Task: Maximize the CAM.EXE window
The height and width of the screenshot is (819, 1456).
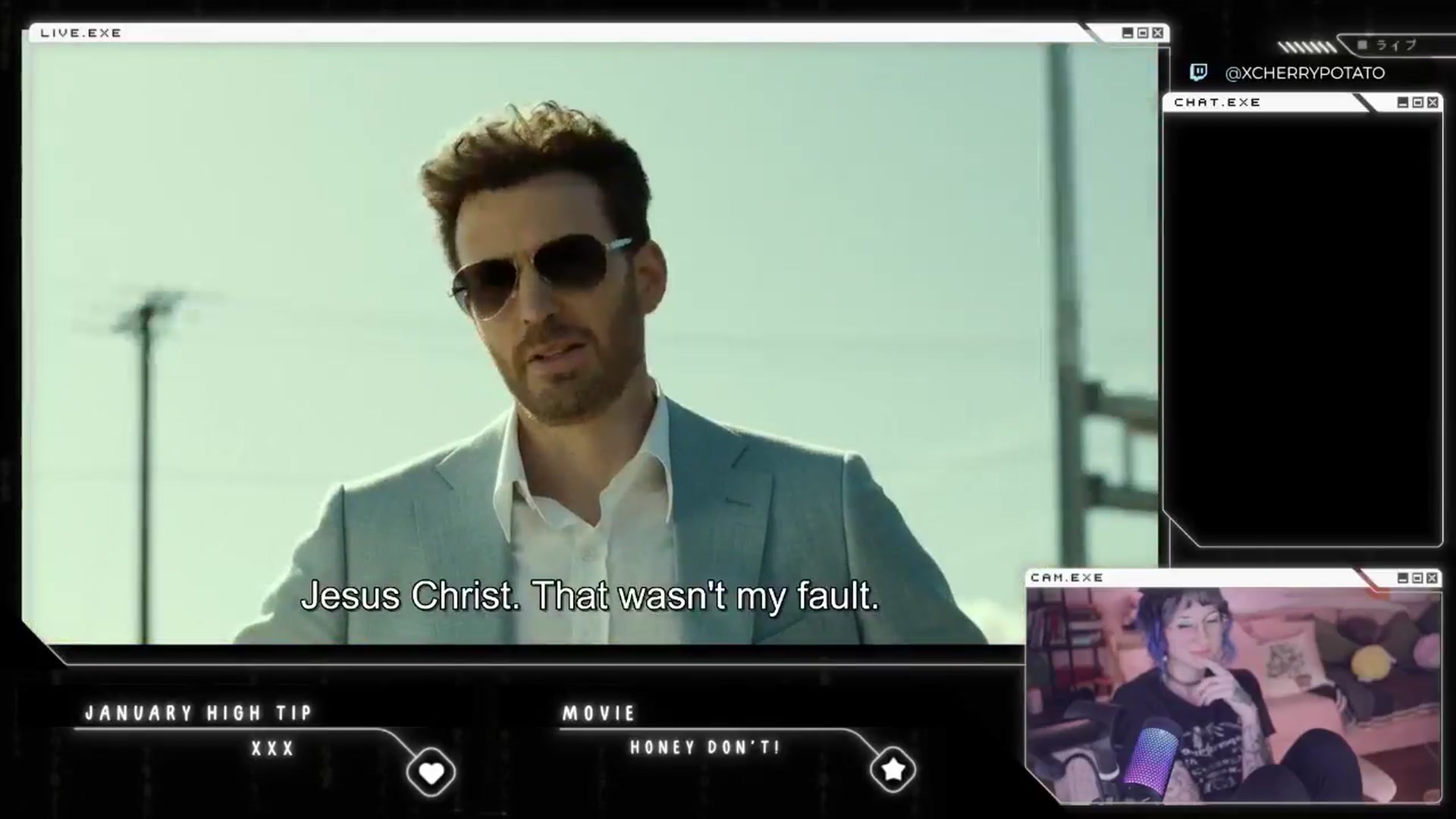Action: coord(1417,578)
